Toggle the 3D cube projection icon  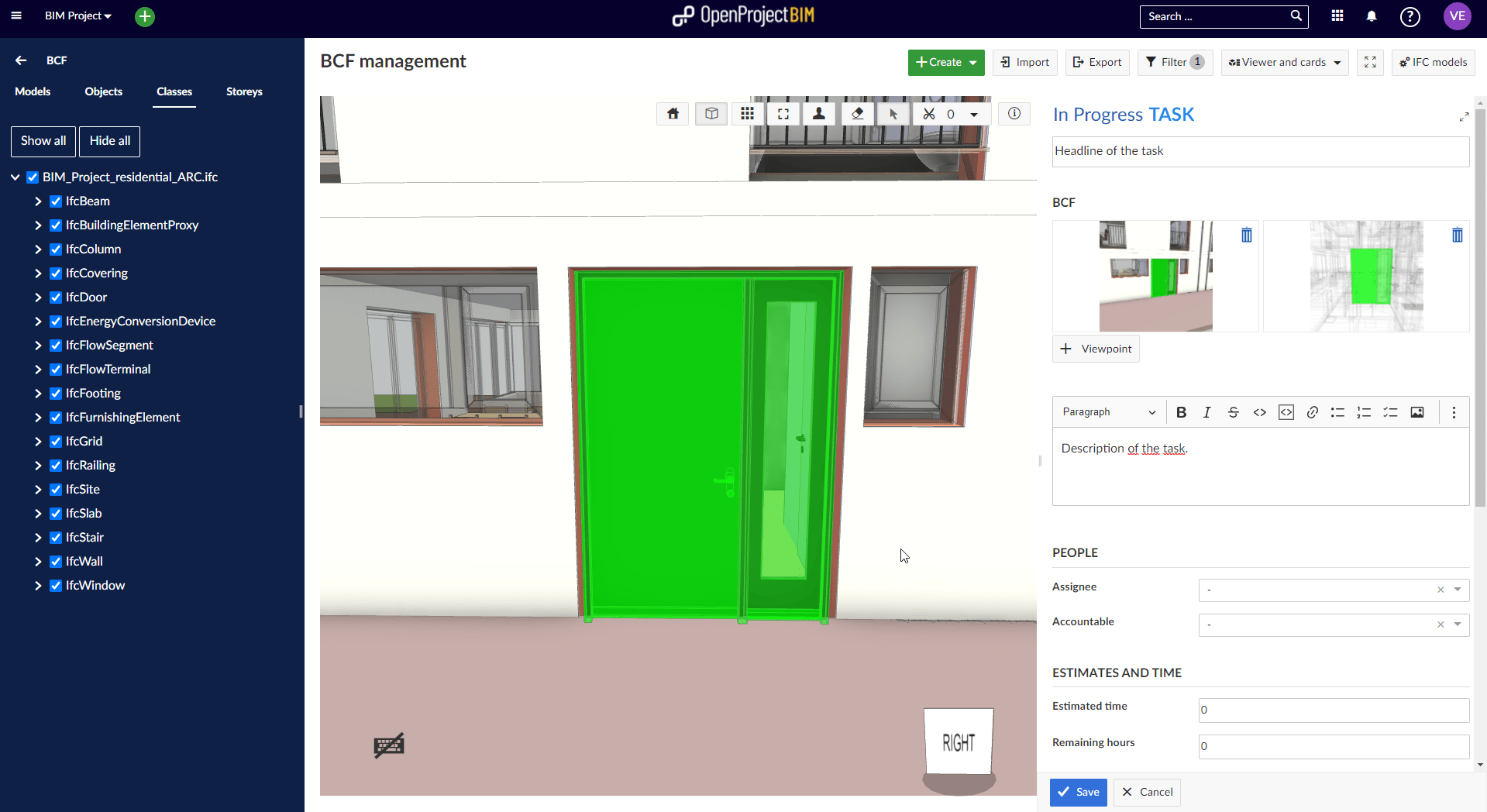711,113
